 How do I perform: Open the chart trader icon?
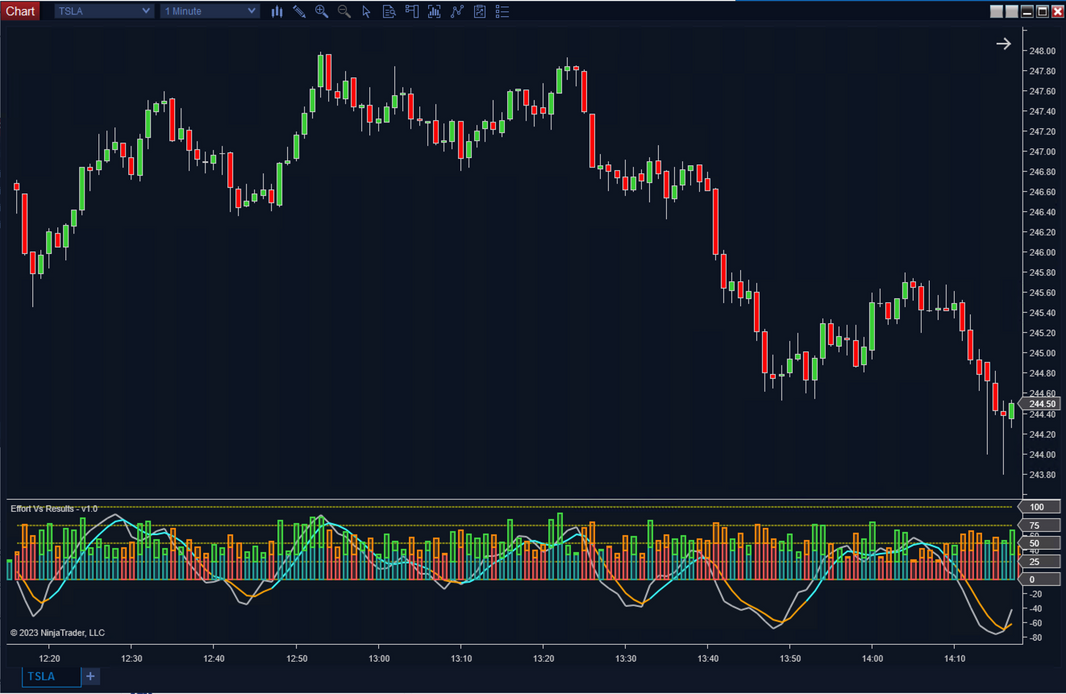pyautogui.click(x=411, y=12)
